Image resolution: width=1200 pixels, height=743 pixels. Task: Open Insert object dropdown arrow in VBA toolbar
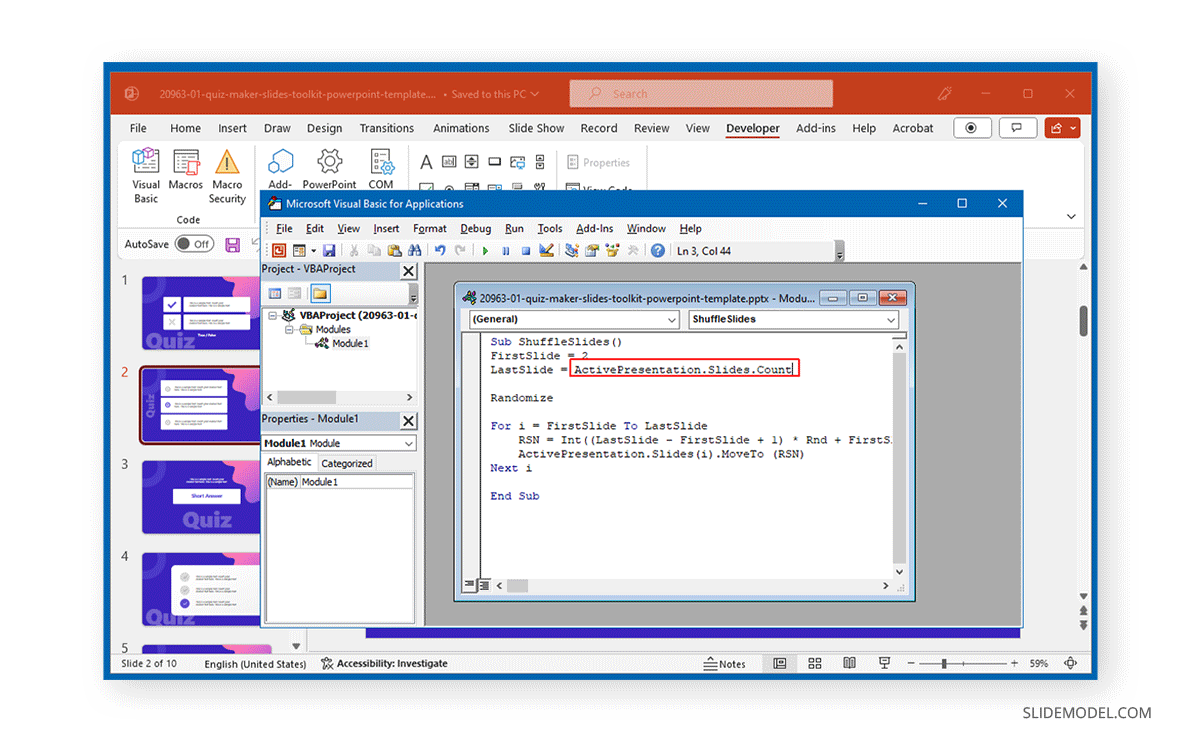(x=313, y=251)
